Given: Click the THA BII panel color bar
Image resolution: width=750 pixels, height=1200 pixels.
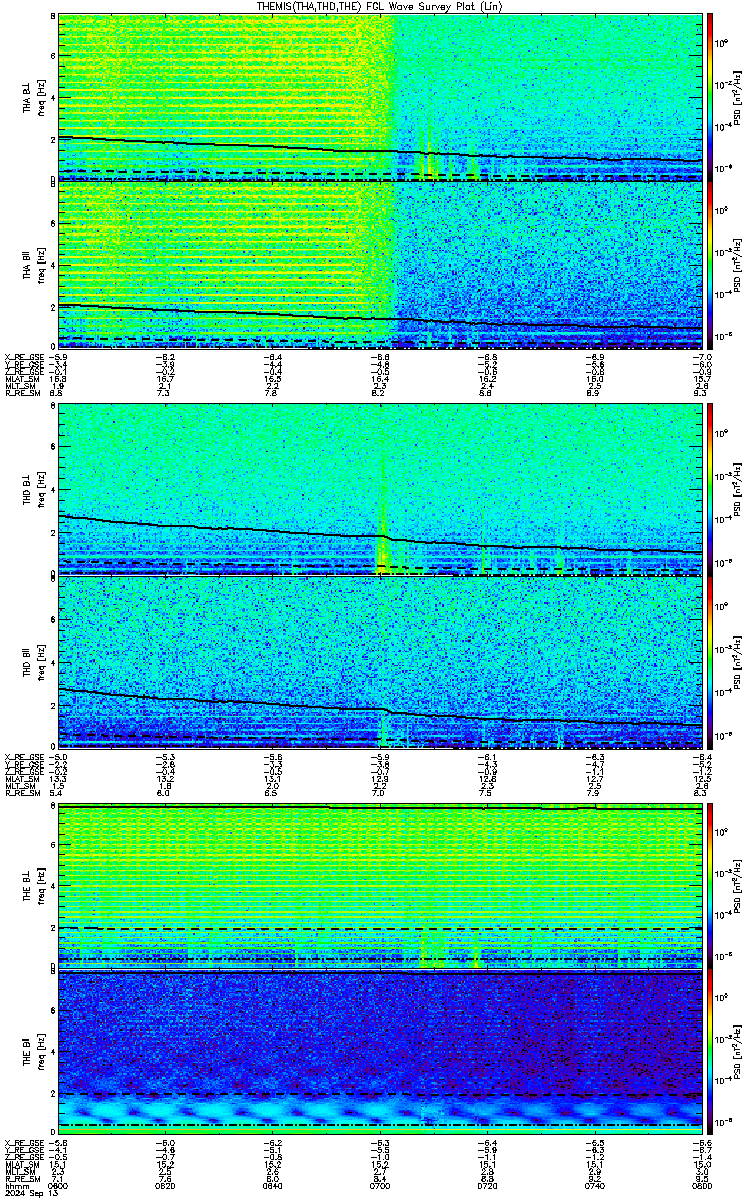Looking at the screenshot, I should [710, 266].
